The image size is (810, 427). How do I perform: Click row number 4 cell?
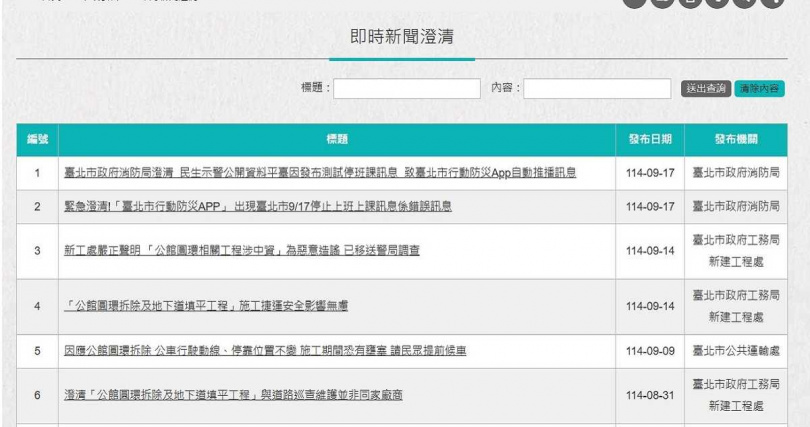pyautogui.click(x=37, y=306)
